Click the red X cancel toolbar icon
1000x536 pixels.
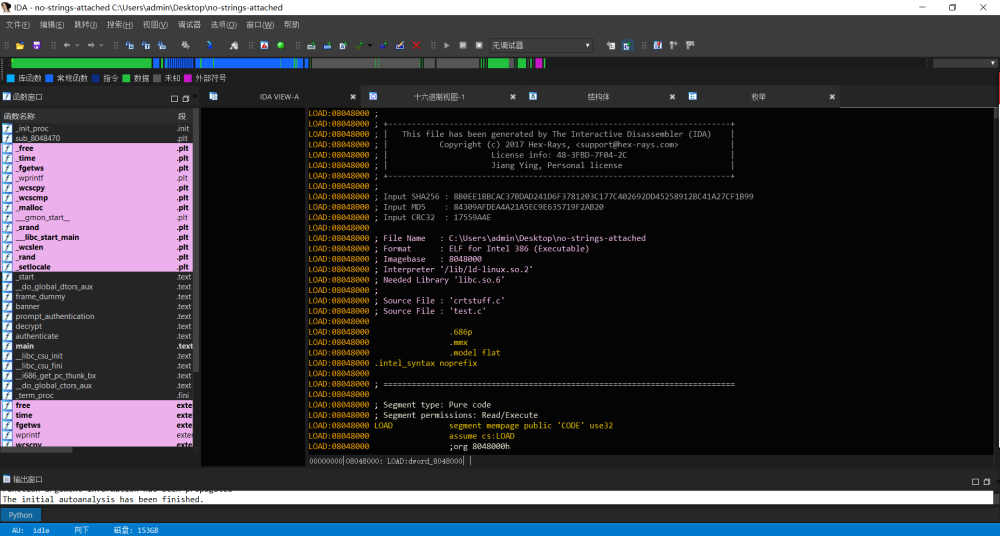tap(416, 45)
